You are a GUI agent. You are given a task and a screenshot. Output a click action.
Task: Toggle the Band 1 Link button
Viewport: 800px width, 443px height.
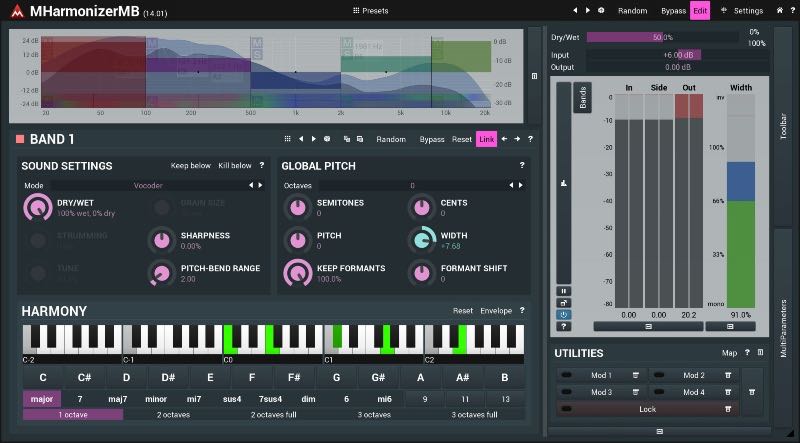tap(486, 139)
